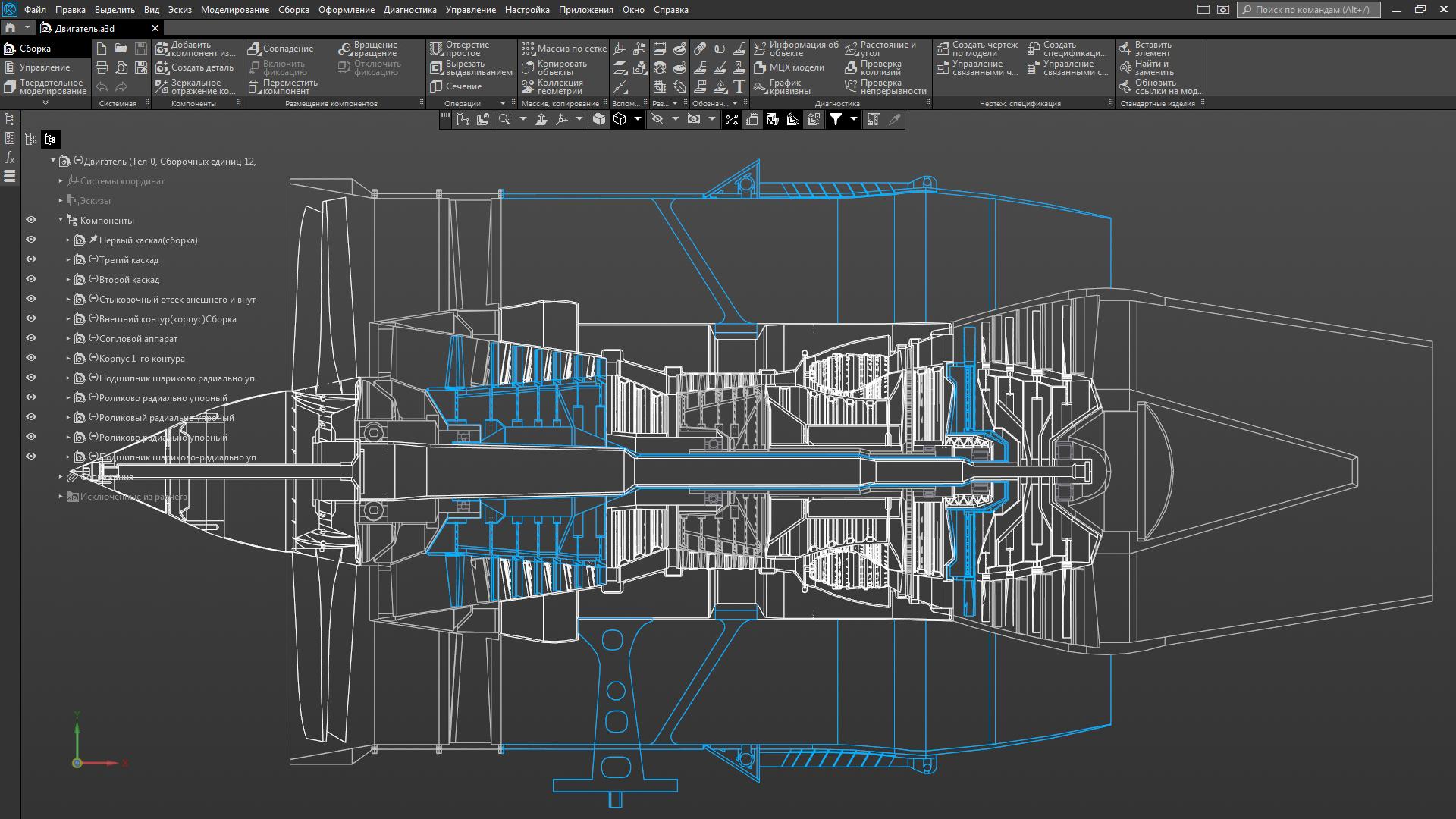The width and height of the screenshot is (1456, 819).
Task: Click the МЦХ модели icon
Action: pos(789,67)
